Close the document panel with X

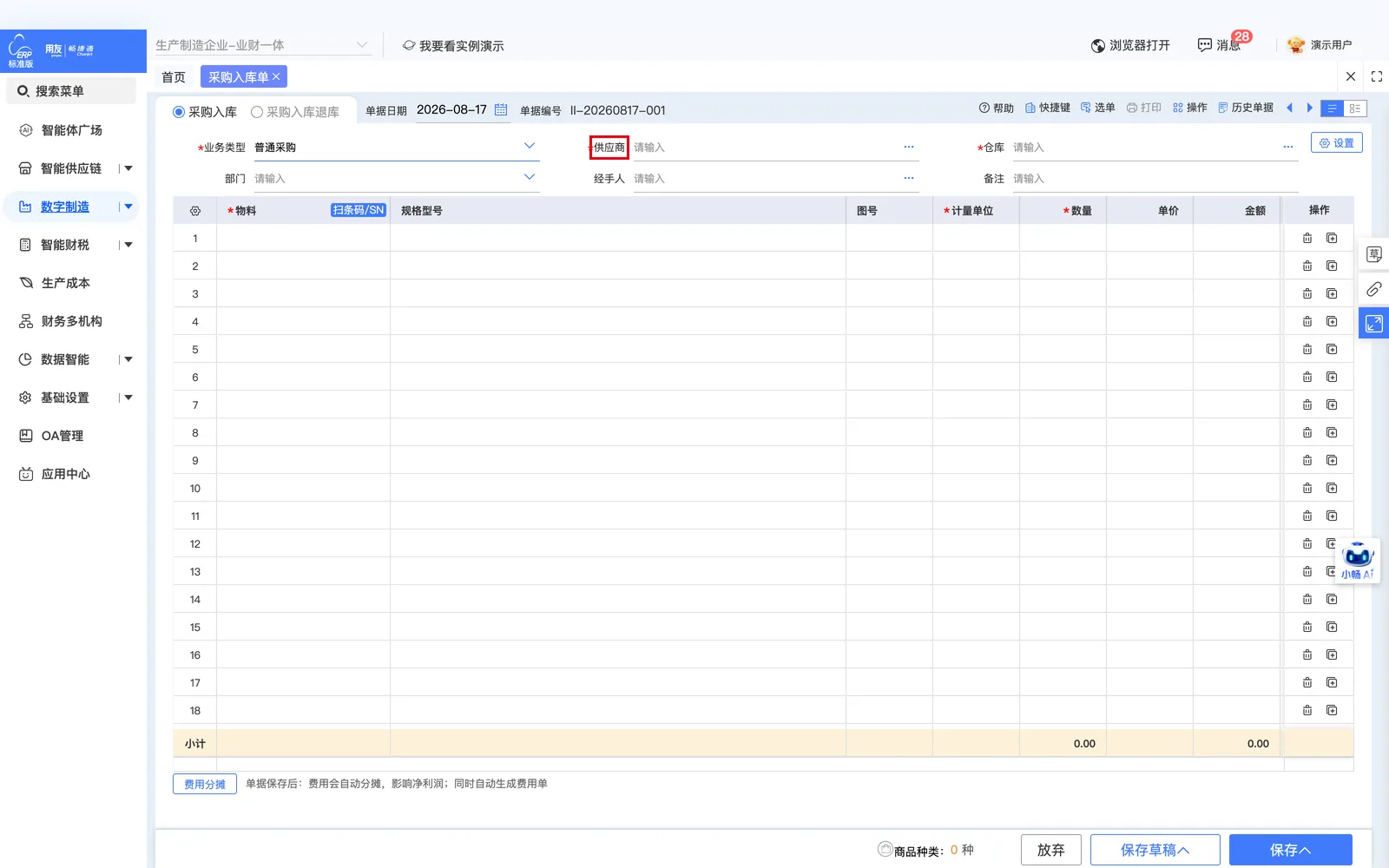click(x=1351, y=76)
